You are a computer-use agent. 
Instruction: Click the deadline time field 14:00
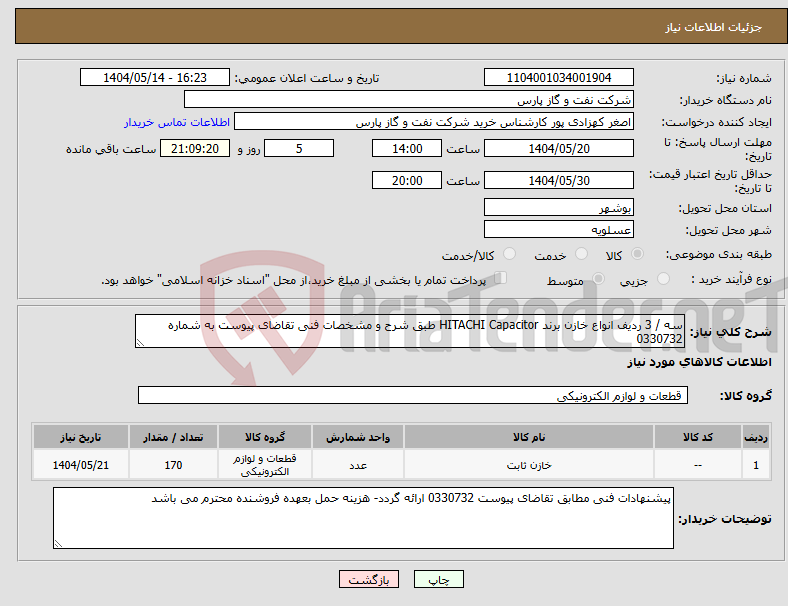(407, 148)
